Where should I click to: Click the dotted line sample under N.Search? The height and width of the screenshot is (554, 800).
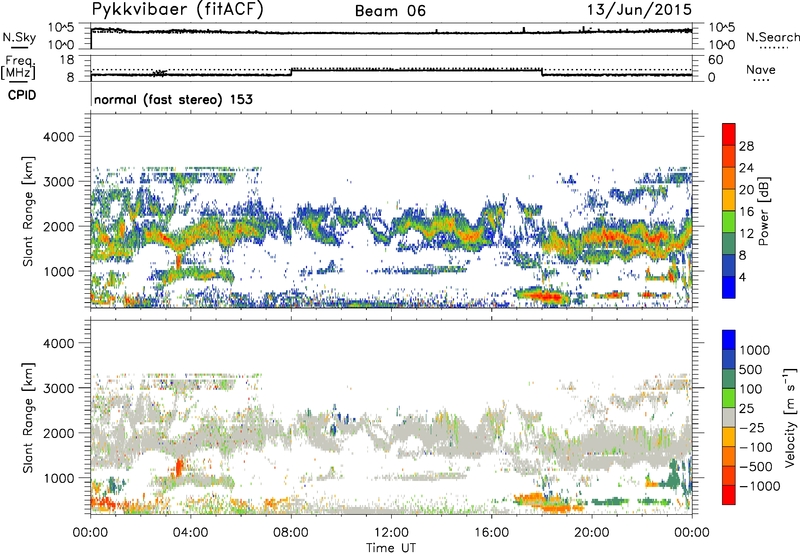[x=774, y=48]
